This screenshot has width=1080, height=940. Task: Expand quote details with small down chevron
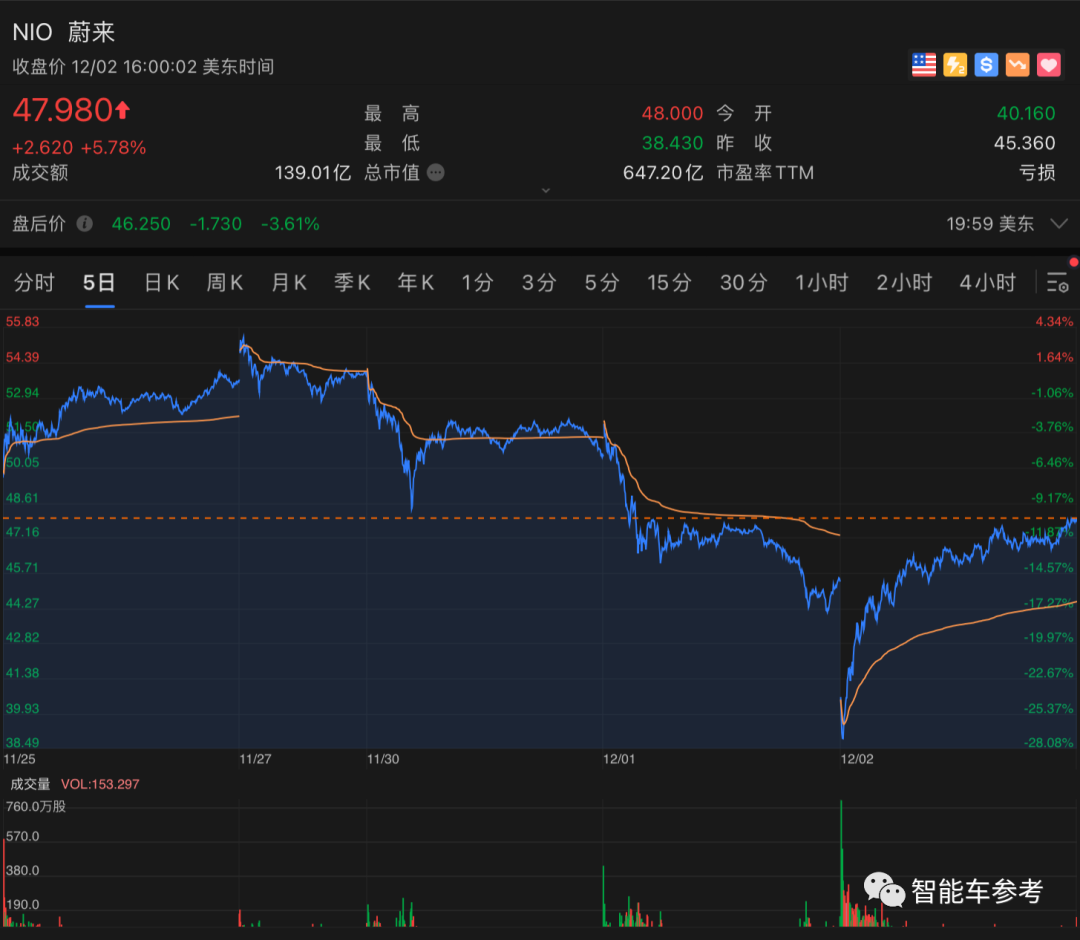(546, 191)
